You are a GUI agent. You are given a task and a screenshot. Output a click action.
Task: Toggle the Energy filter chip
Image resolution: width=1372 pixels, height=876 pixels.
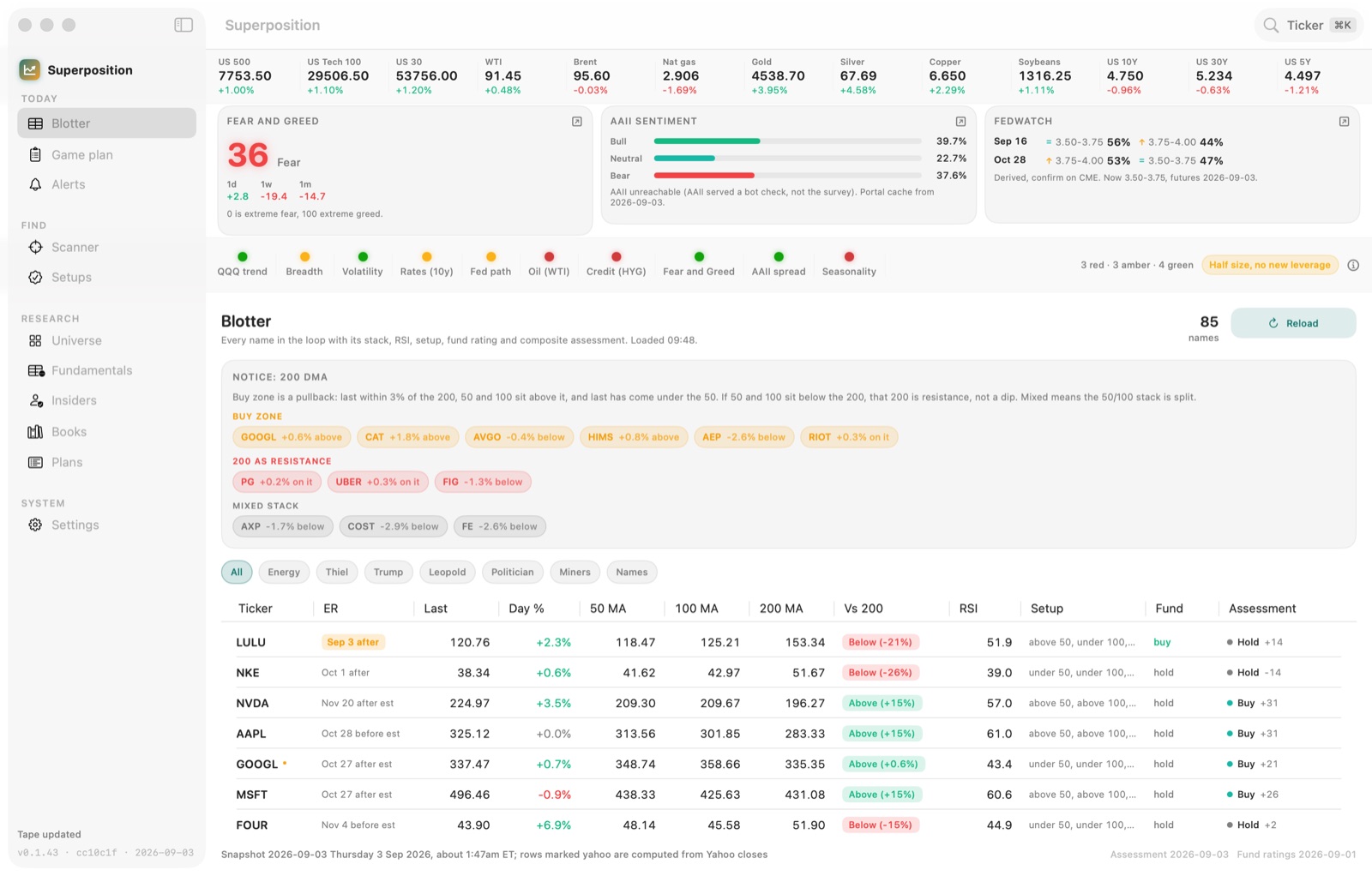click(x=284, y=572)
